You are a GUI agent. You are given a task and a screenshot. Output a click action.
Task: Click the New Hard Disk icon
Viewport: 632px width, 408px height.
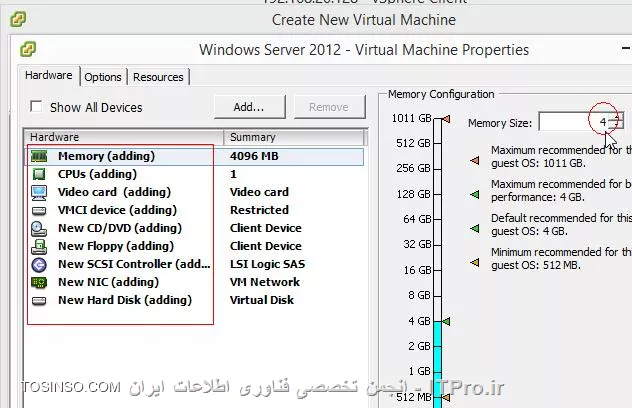[39, 300]
